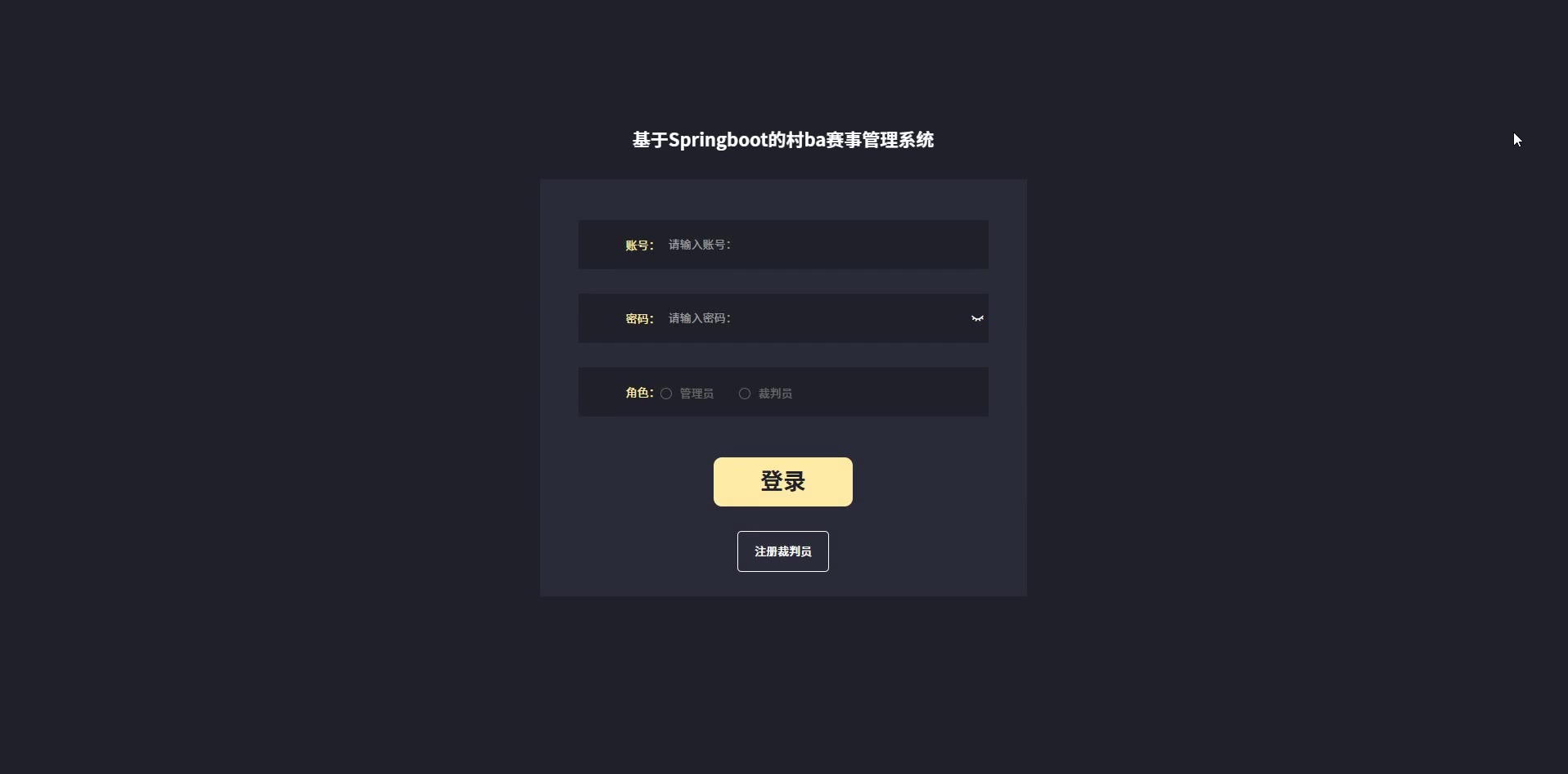Open the 注册裁判员 registration button
This screenshot has height=774, width=1568.
click(x=783, y=551)
